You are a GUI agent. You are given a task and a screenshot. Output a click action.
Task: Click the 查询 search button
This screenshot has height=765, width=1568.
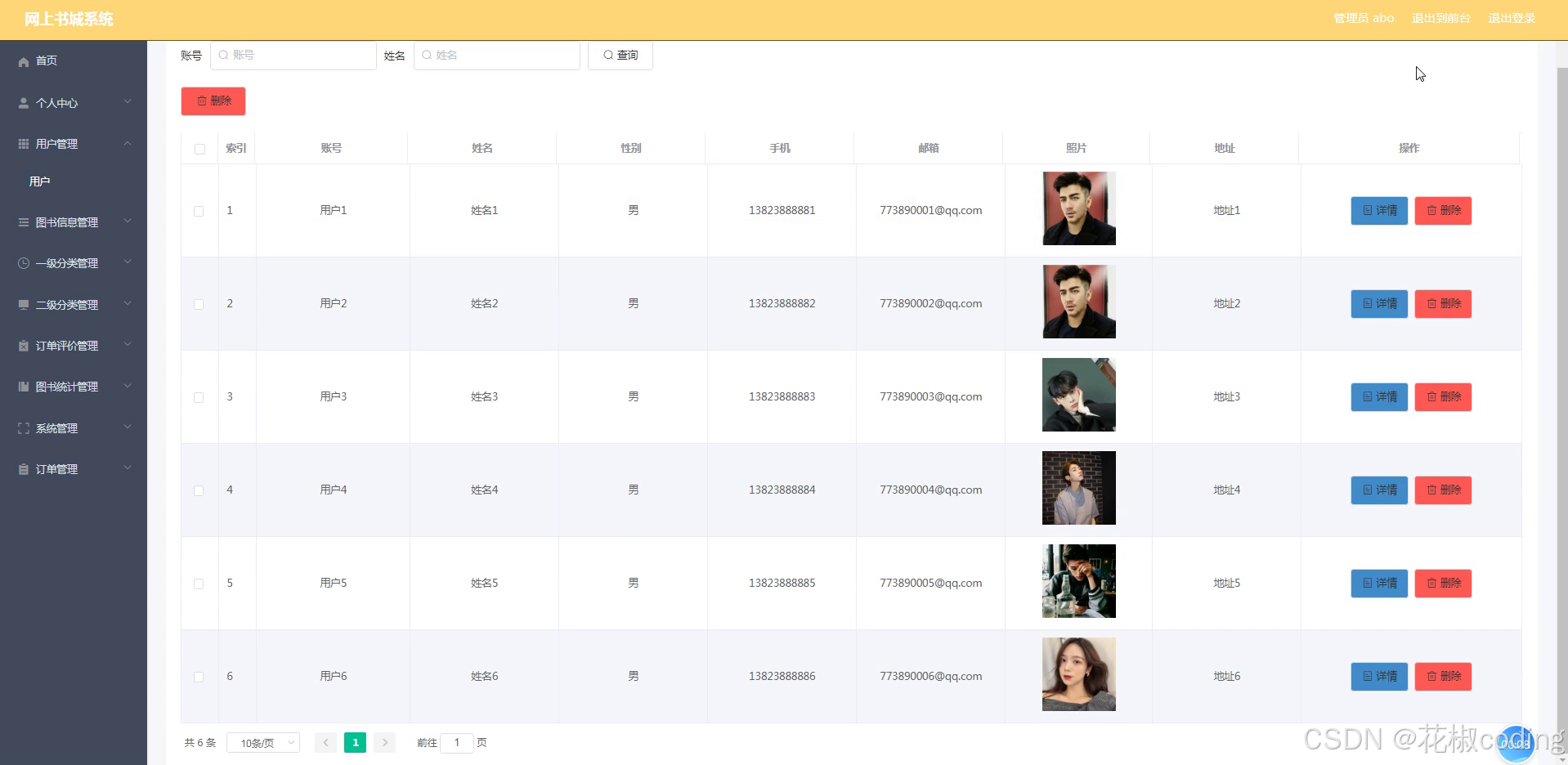(620, 56)
